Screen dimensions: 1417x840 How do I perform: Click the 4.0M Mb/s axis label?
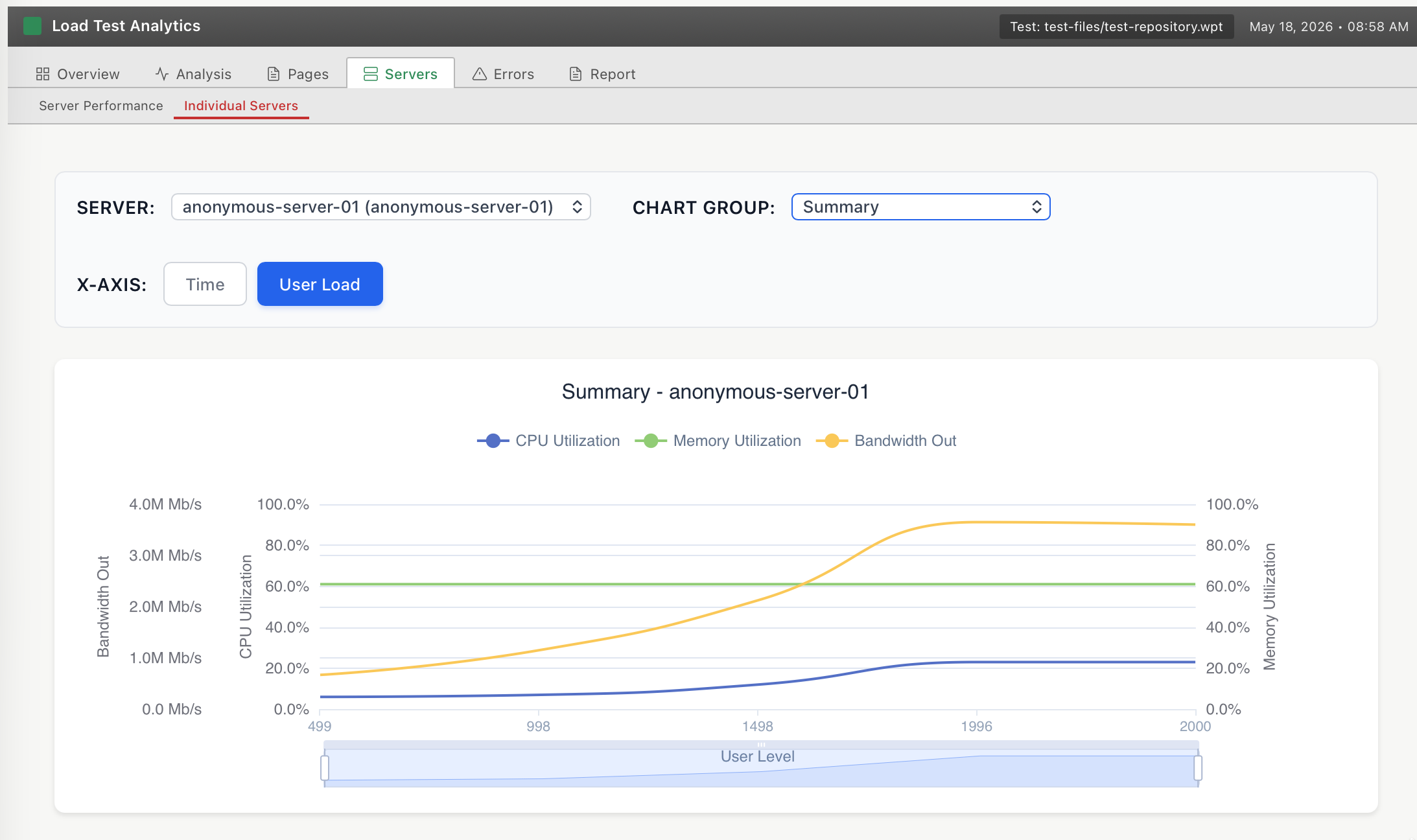coord(165,504)
